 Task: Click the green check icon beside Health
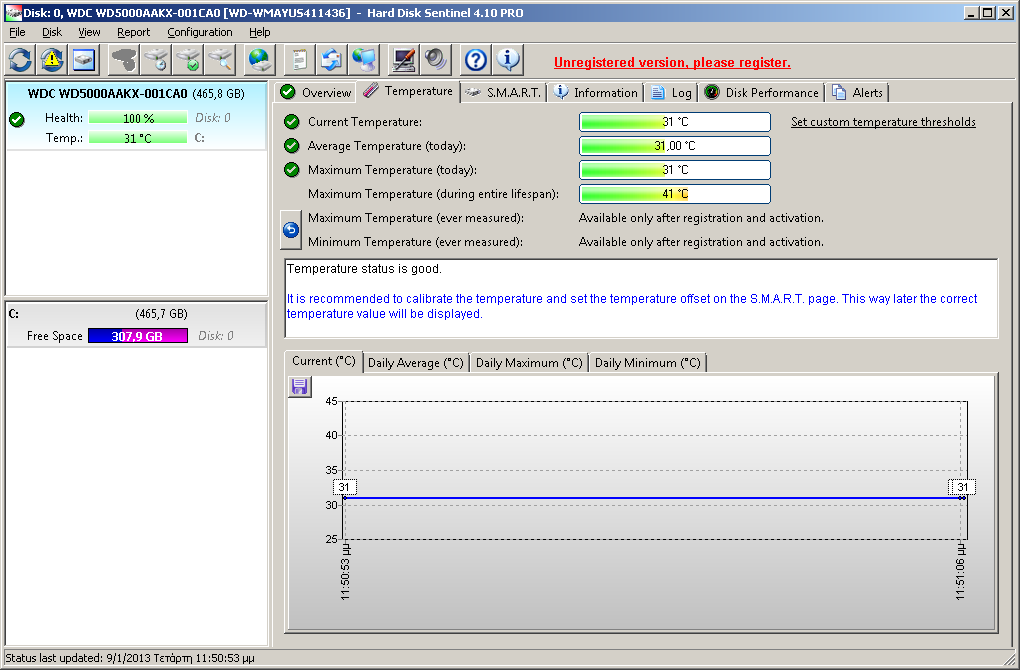(17, 119)
